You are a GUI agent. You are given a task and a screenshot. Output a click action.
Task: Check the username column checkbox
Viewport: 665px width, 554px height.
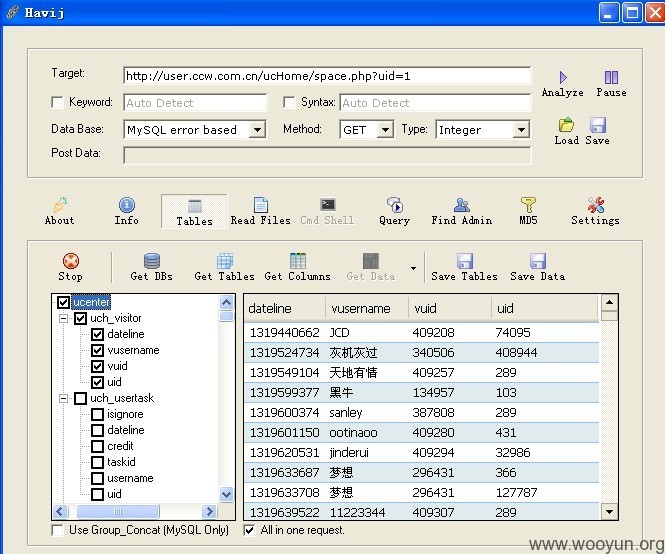[x=98, y=478]
